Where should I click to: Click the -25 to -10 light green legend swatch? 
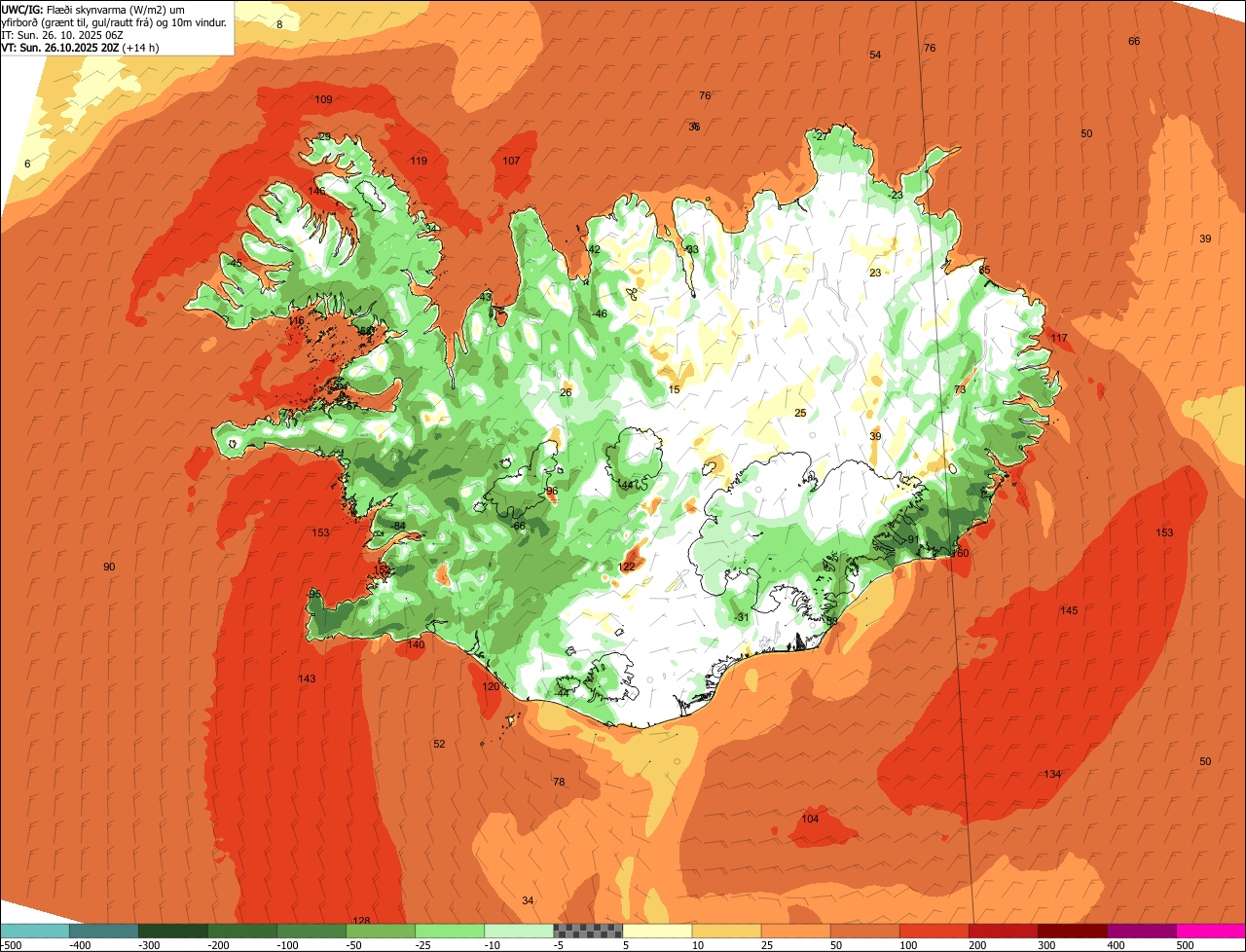point(450,931)
